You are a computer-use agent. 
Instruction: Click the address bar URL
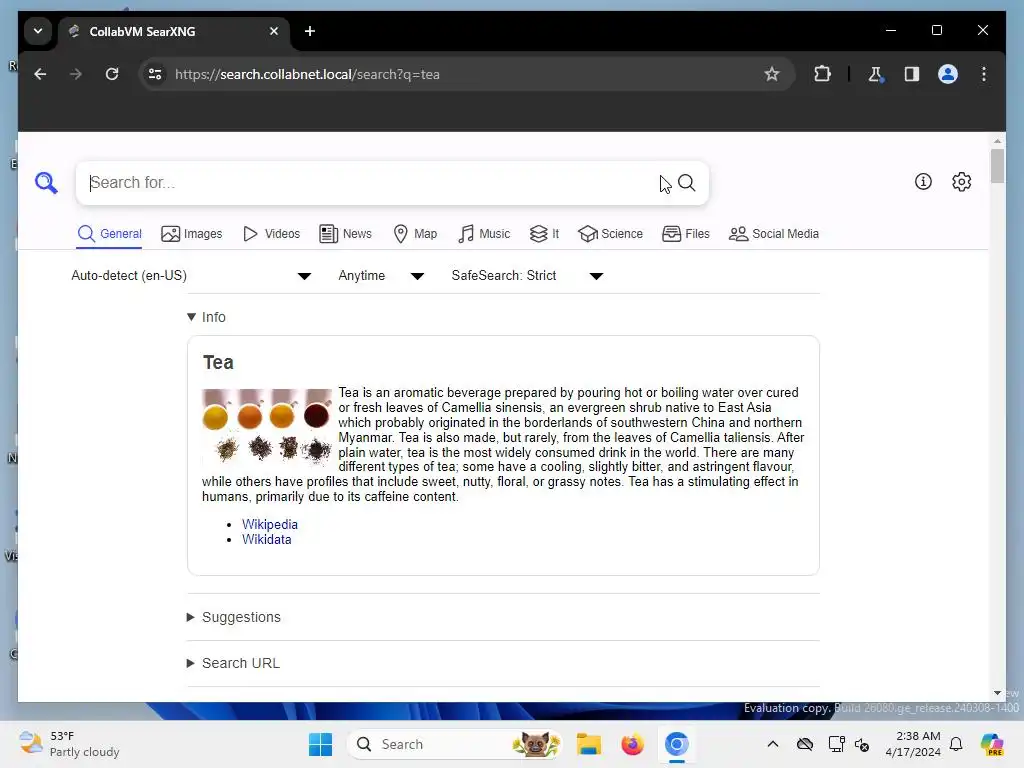pyautogui.click(x=307, y=74)
